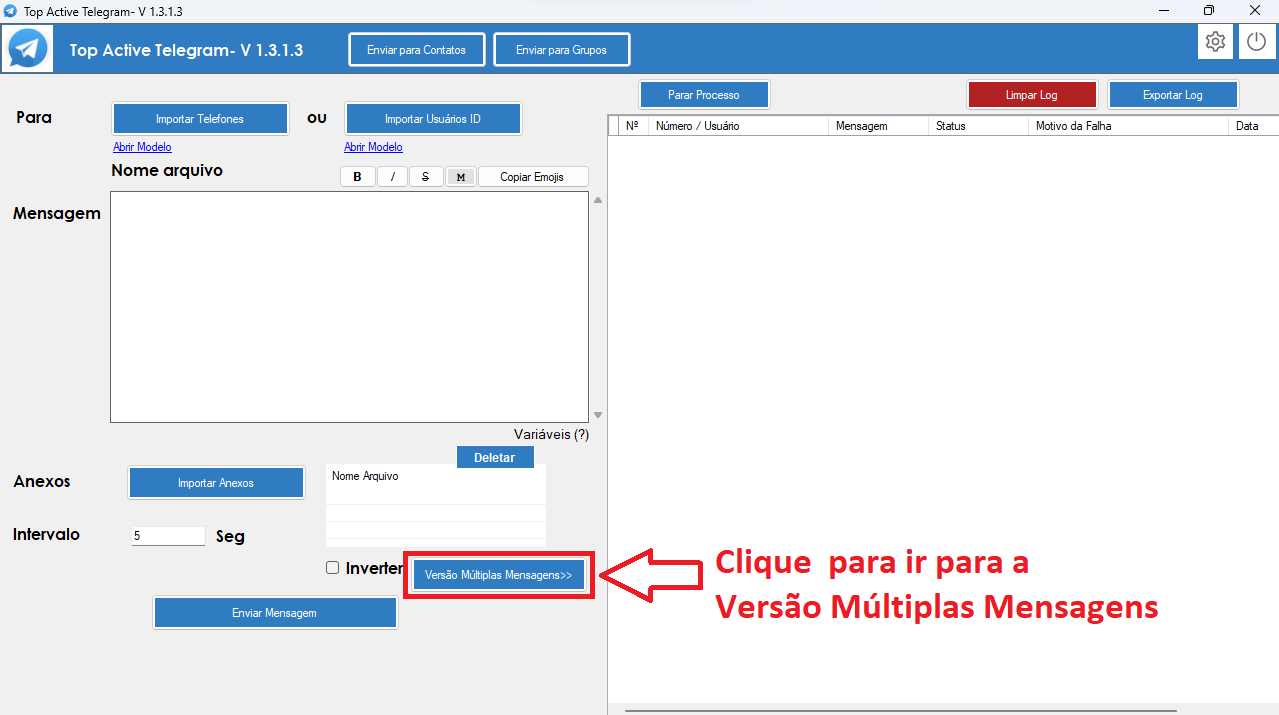Toggle the Inverter checkbox
The image size is (1279, 715).
[333, 568]
